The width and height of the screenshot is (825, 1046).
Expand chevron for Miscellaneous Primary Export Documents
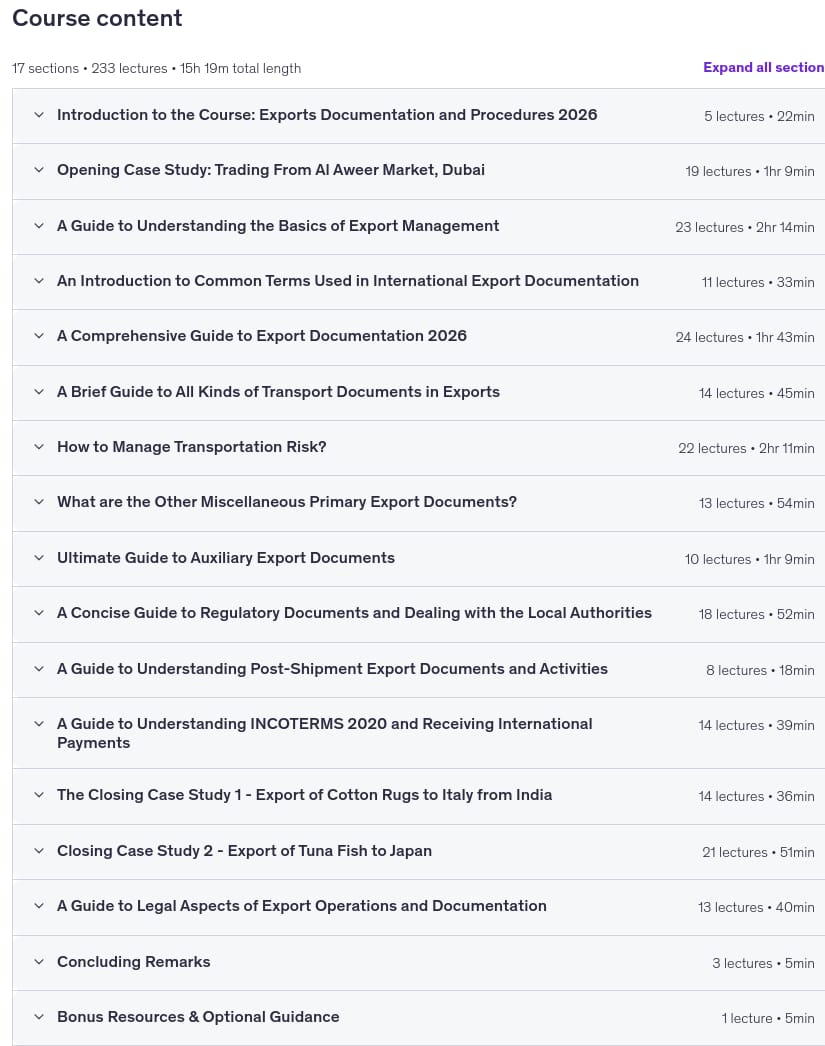[39, 502]
